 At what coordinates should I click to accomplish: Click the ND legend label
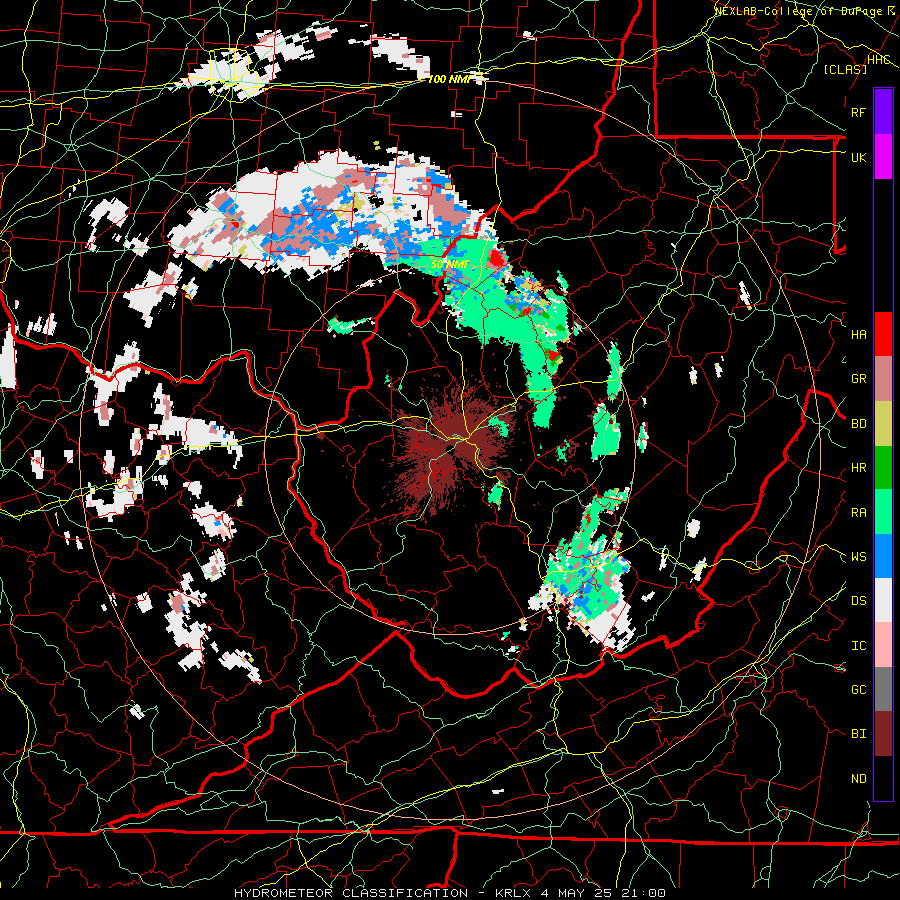point(858,779)
